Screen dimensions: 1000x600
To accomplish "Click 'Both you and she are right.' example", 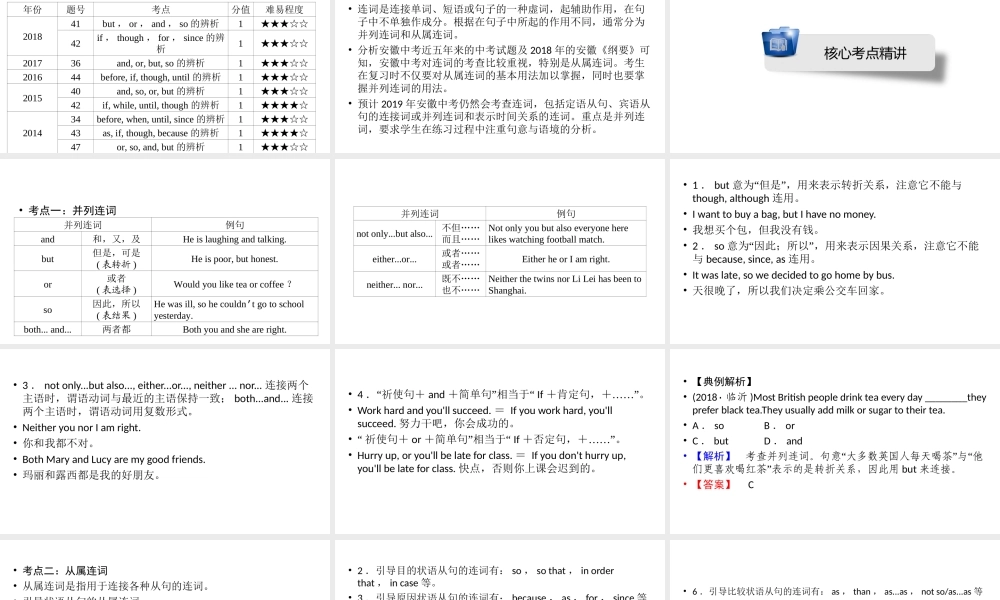I will (x=235, y=330).
